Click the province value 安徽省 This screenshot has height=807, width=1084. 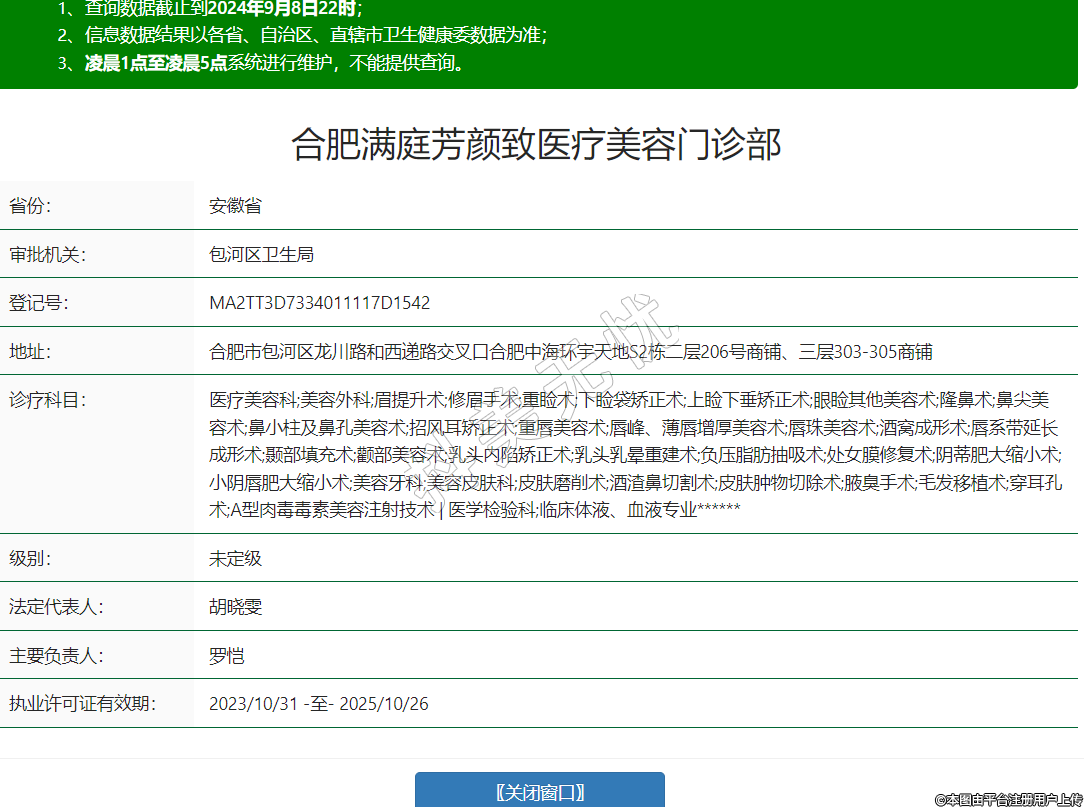coord(235,206)
